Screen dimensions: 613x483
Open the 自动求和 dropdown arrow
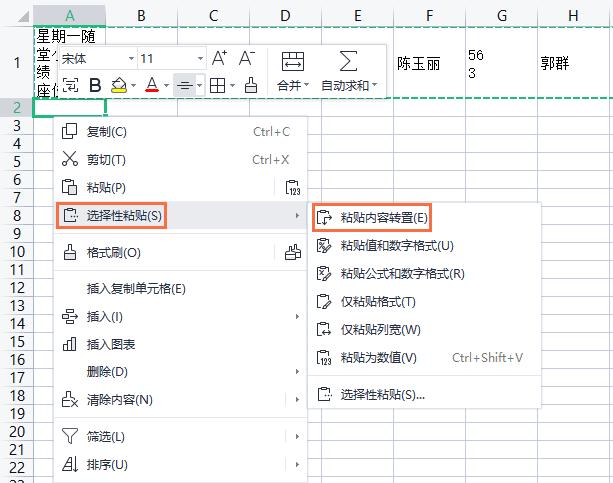click(x=375, y=85)
